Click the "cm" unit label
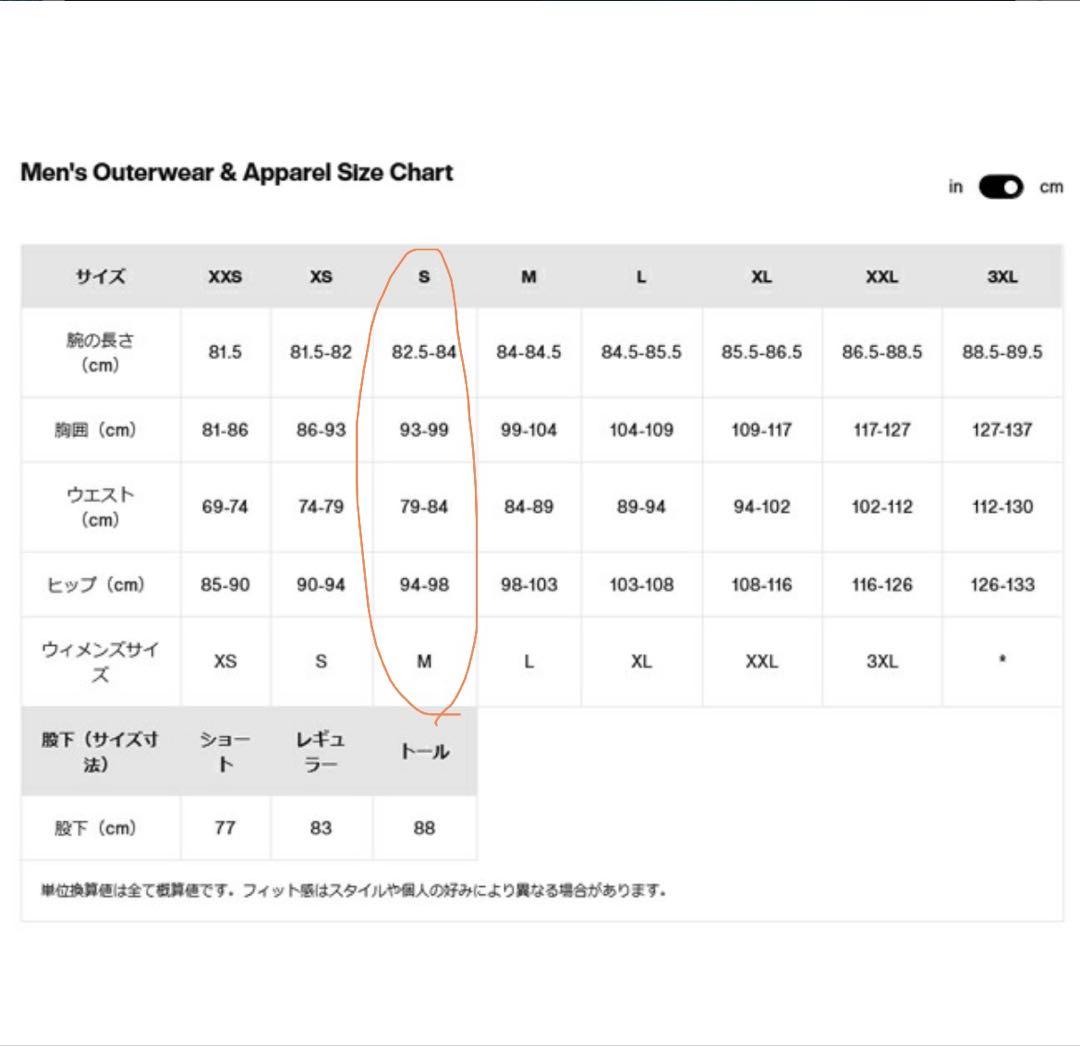1080x1046 pixels. [x=1051, y=187]
